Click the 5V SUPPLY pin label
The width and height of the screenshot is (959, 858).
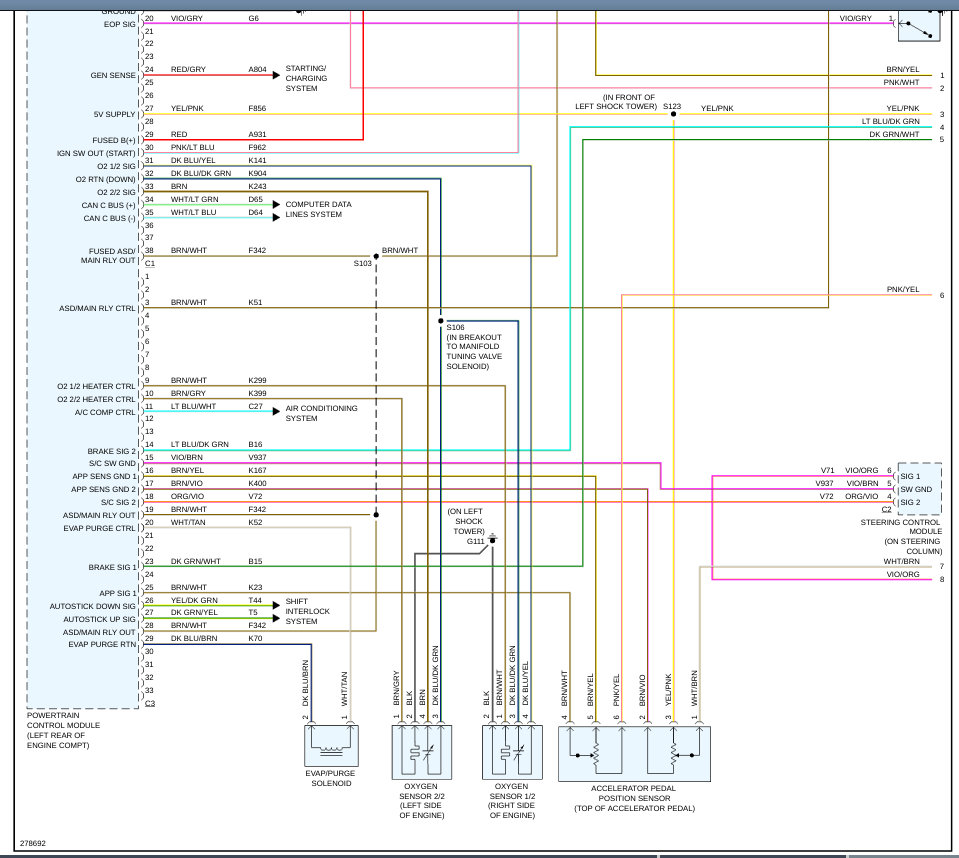(x=114, y=114)
